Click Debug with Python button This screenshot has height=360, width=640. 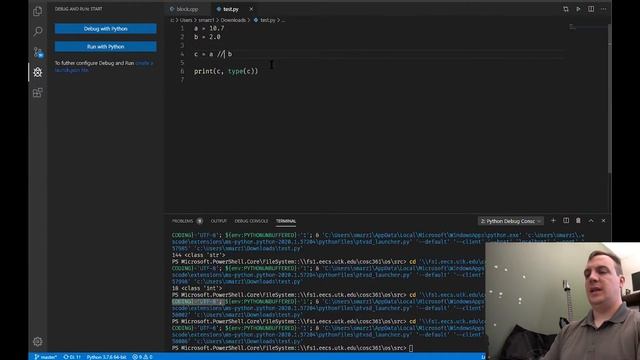(x=105, y=29)
